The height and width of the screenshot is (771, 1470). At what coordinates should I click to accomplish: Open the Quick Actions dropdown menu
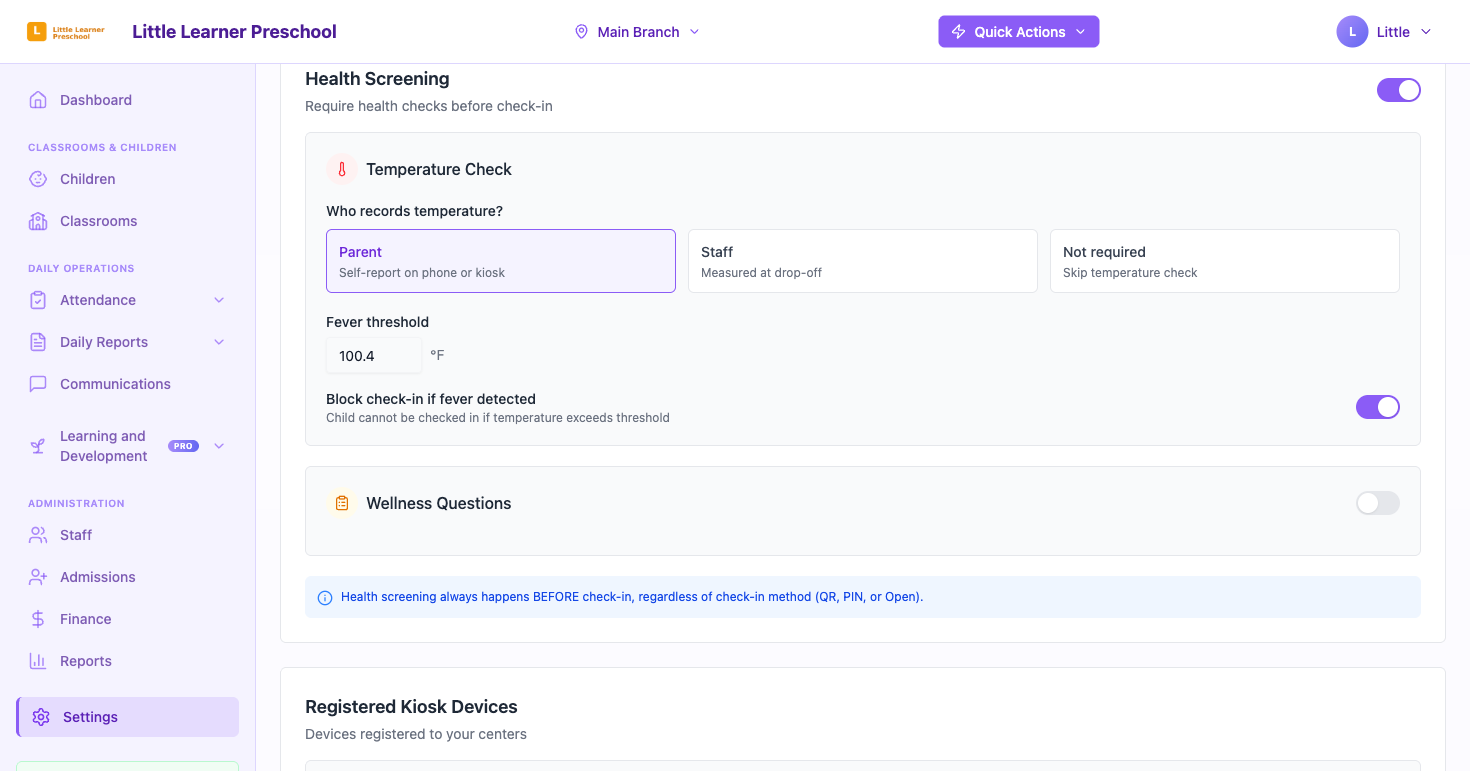(x=1018, y=32)
